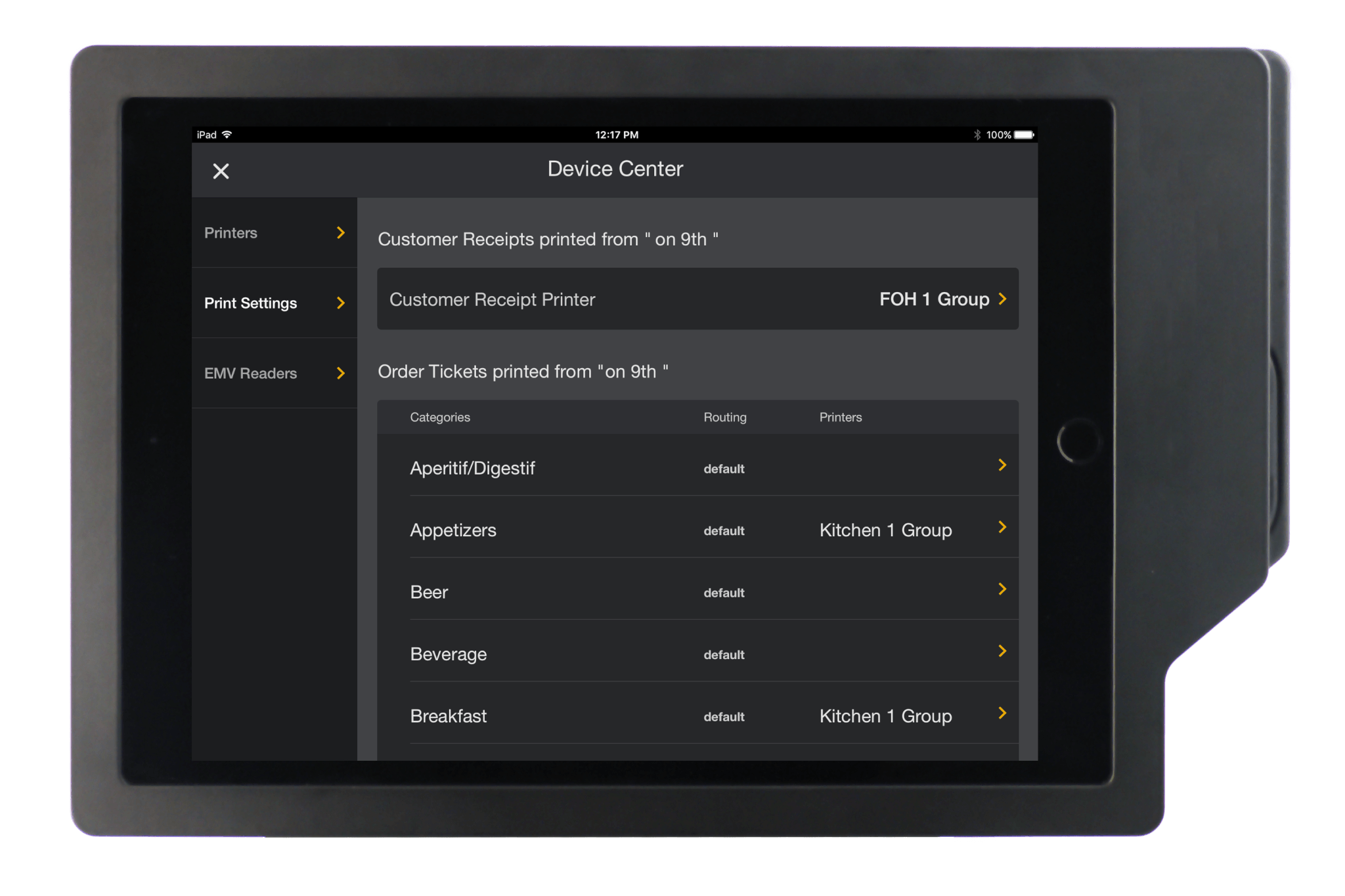Click chevron next to Print Settings
Screen dimensions: 1345x896
click(x=340, y=303)
